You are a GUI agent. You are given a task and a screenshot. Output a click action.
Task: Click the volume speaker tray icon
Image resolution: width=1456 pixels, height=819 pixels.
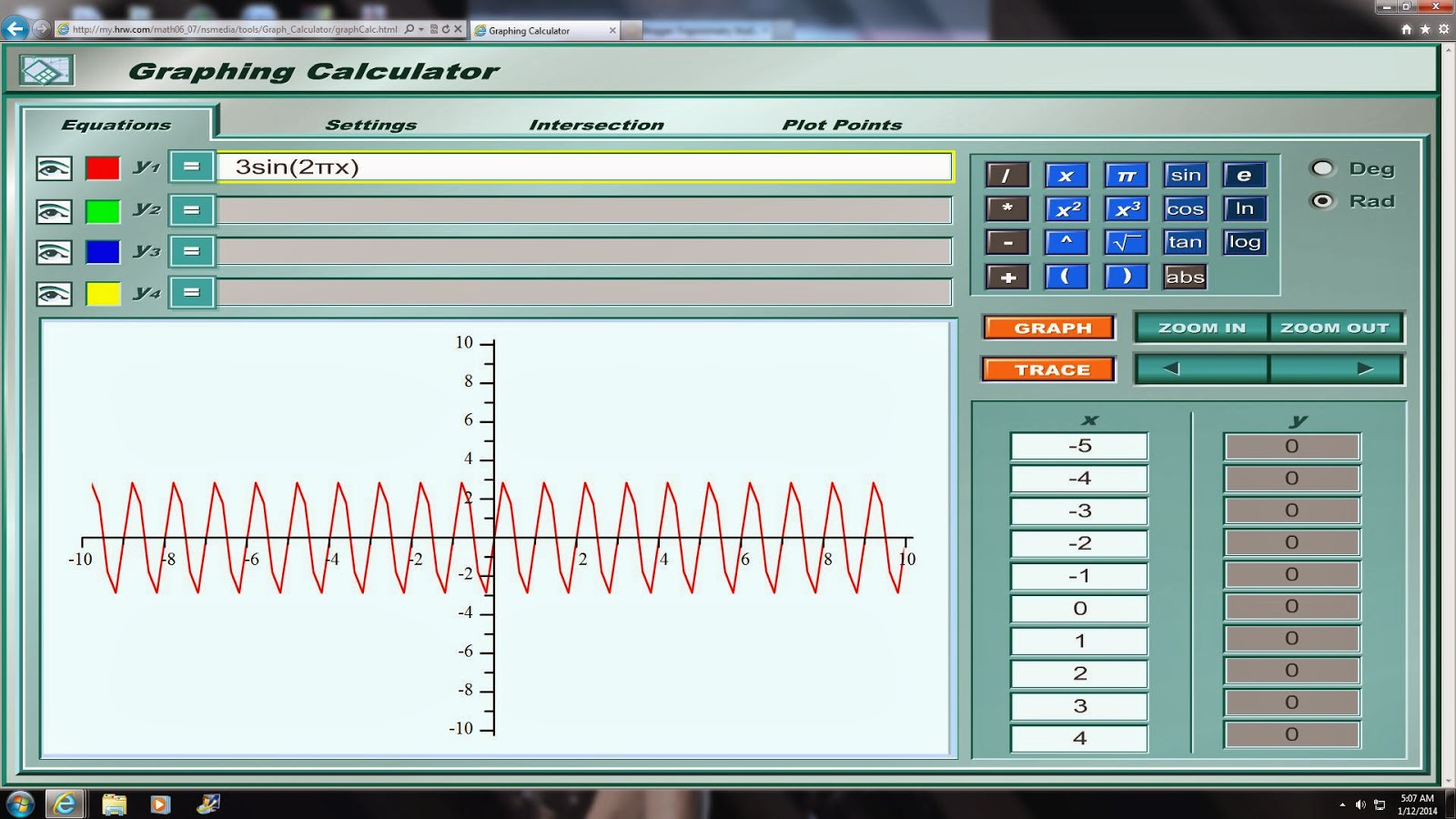tap(1360, 804)
